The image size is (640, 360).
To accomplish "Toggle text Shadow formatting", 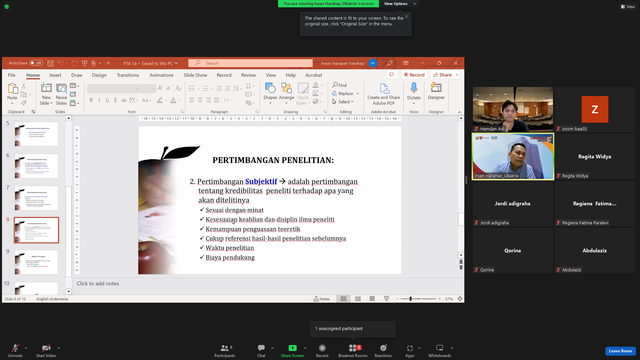I will pos(116,100).
